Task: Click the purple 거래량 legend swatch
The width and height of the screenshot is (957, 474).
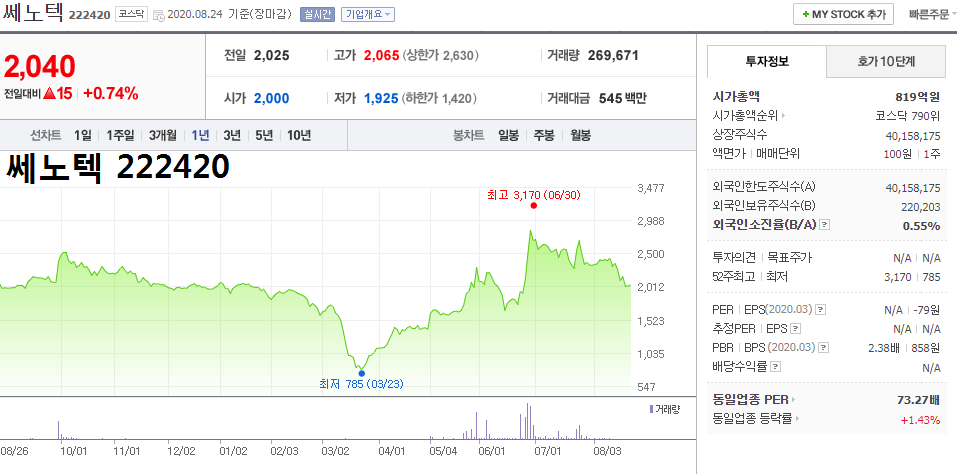Action: tap(651, 409)
